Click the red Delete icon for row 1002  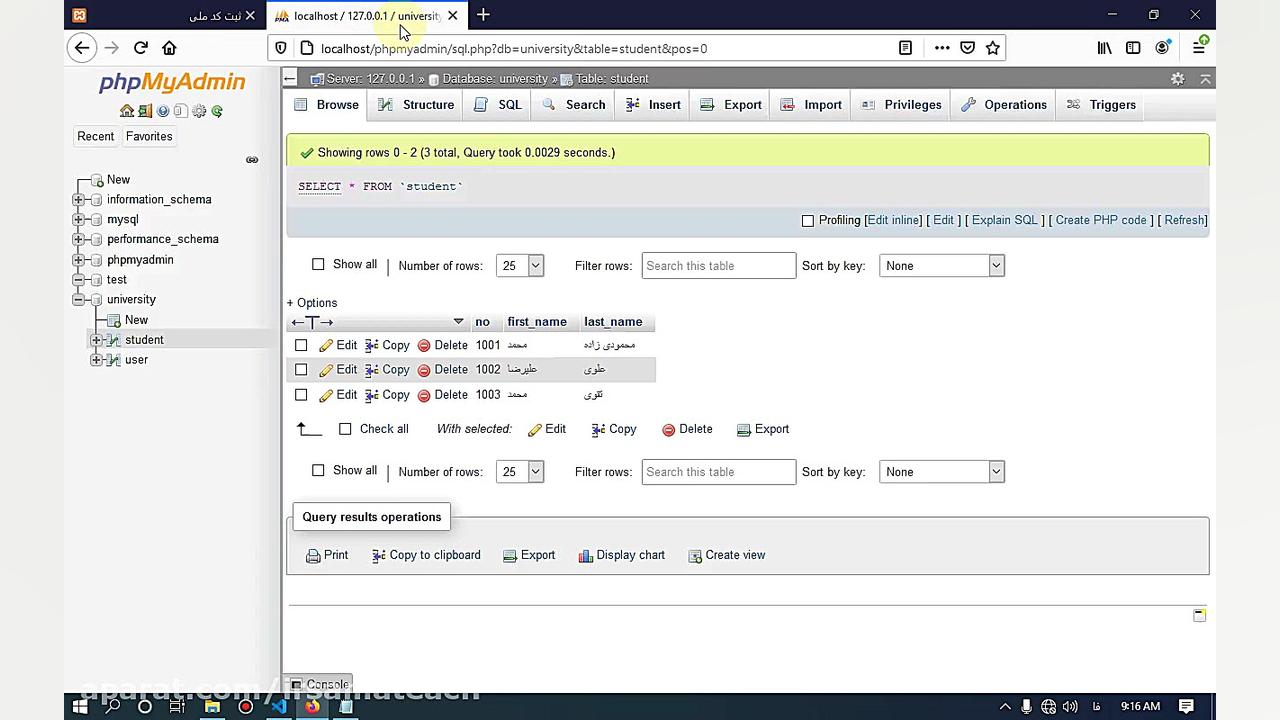tap(424, 370)
